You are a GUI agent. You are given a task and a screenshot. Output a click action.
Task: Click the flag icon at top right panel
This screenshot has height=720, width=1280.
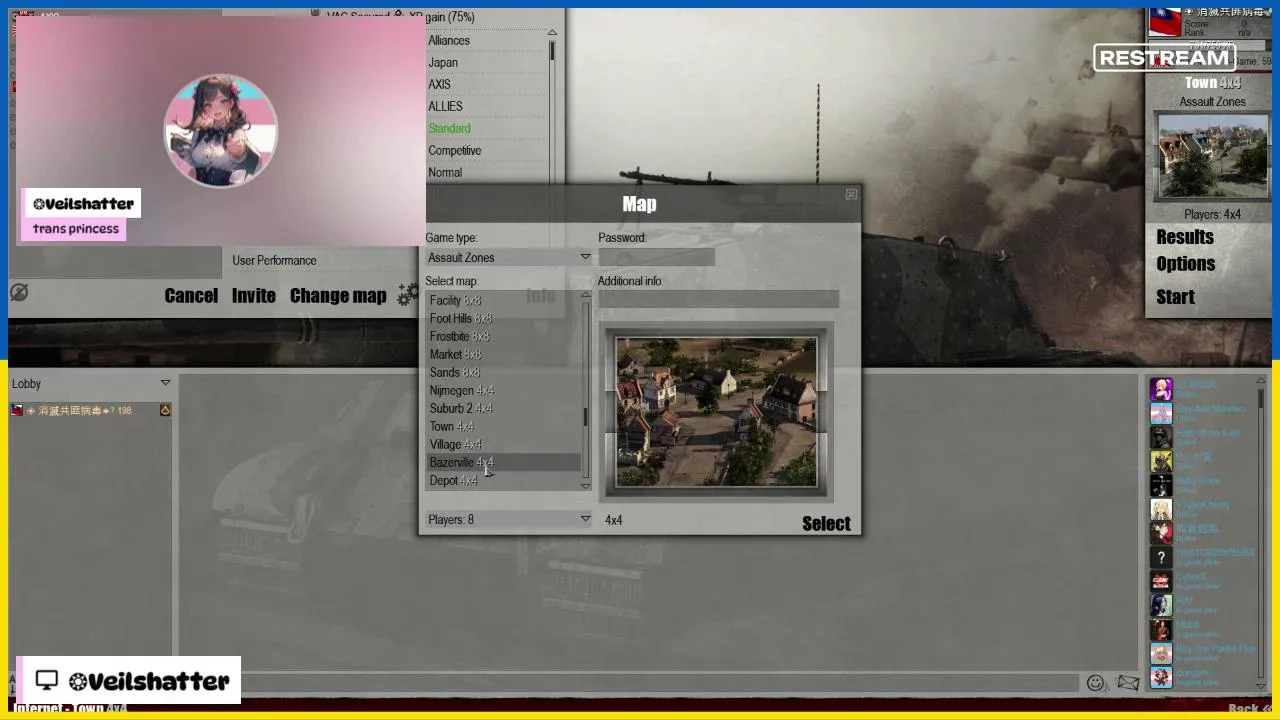[1163, 22]
